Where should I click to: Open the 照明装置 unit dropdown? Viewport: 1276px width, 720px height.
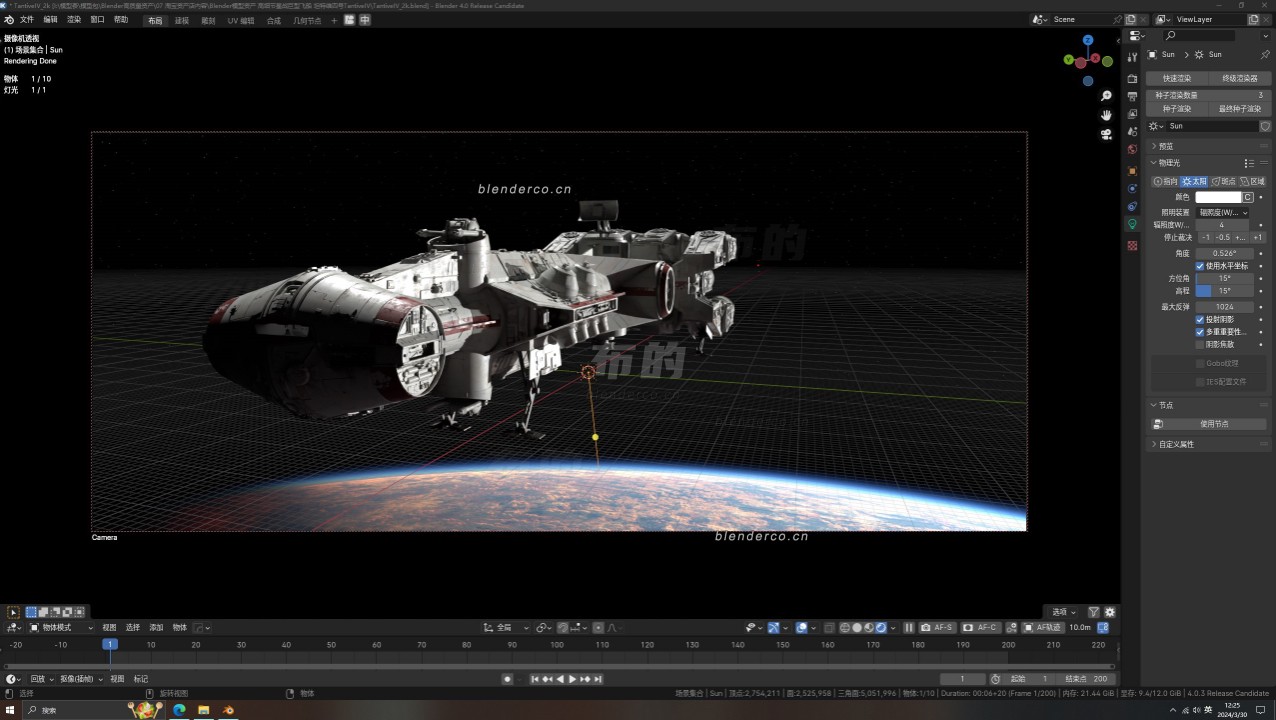tap(1222, 212)
